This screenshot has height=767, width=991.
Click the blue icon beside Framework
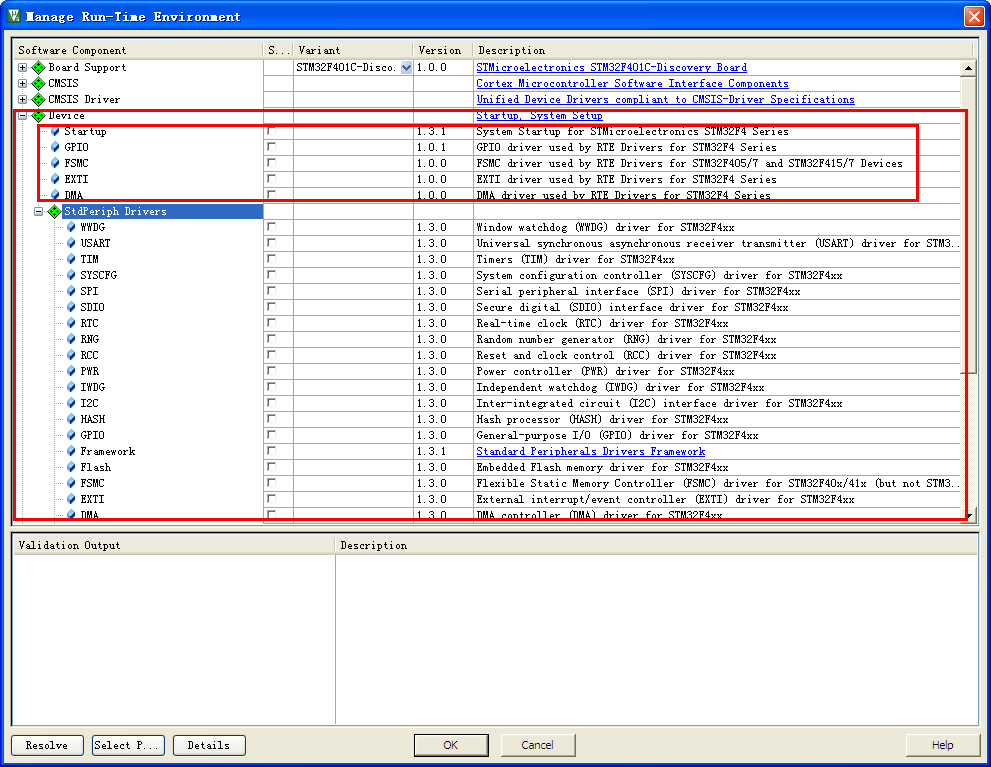(x=71, y=451)
